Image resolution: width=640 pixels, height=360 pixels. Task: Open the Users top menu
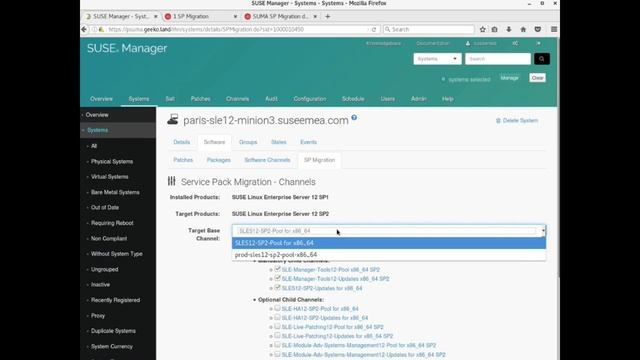387,99
